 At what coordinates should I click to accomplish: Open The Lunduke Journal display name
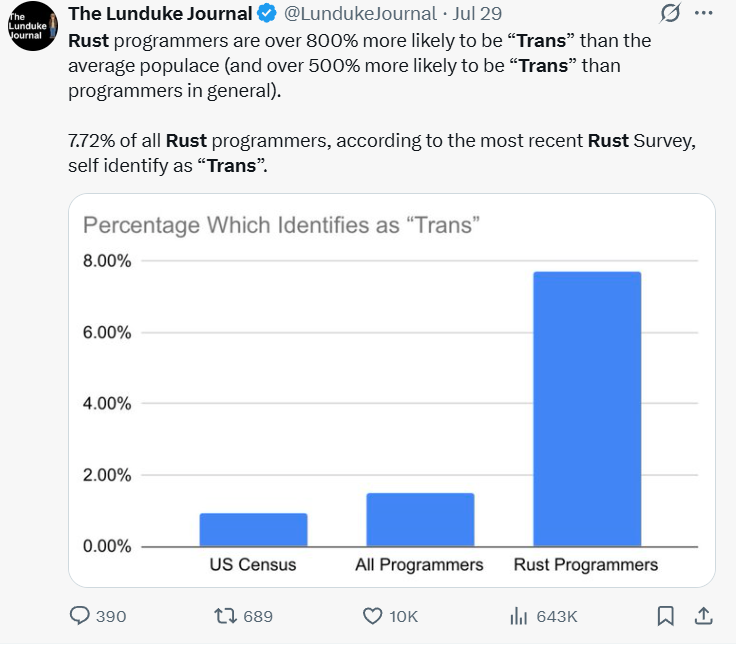click(161, 14)
